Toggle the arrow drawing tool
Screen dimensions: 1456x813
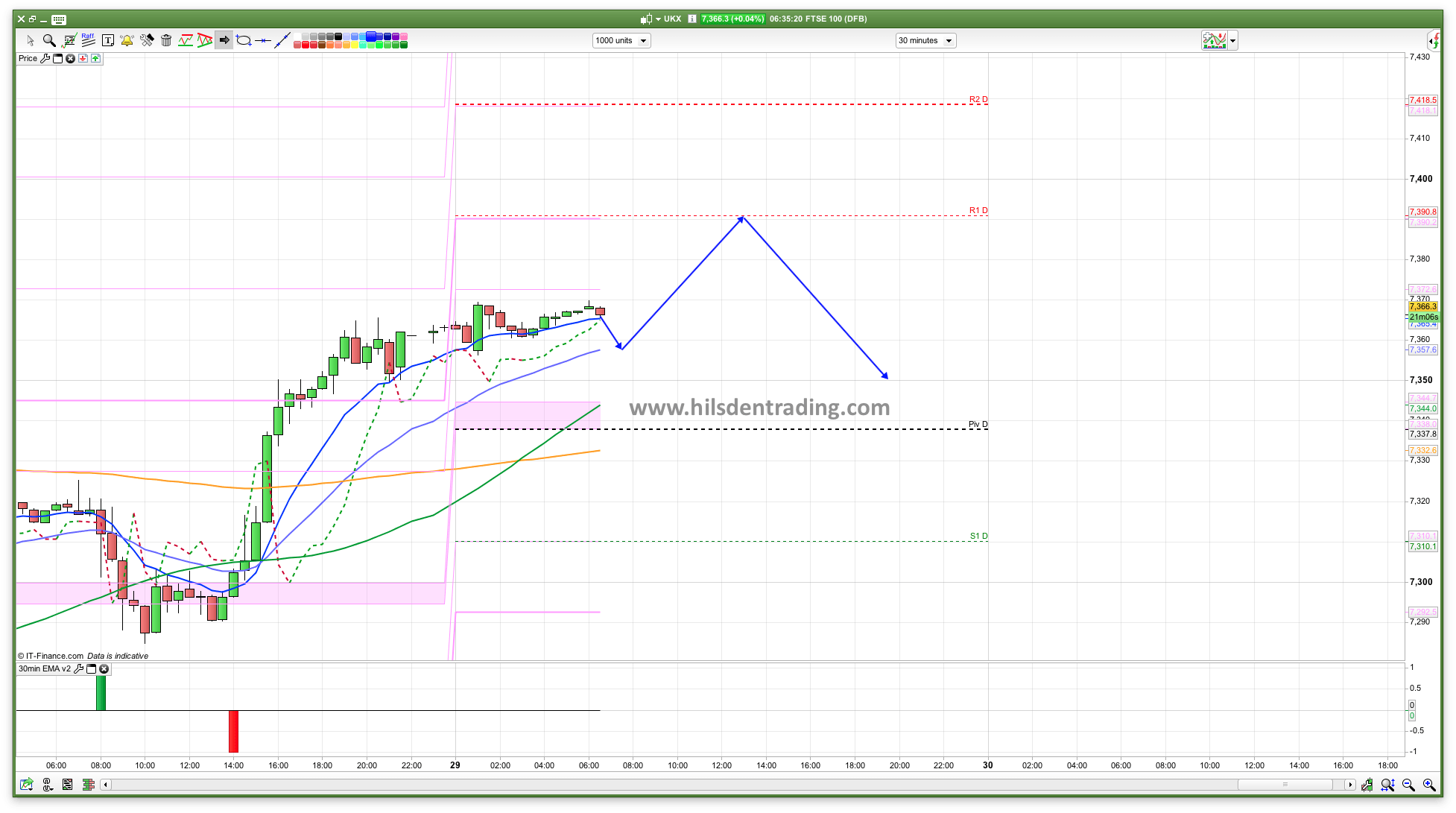(224, 40)
